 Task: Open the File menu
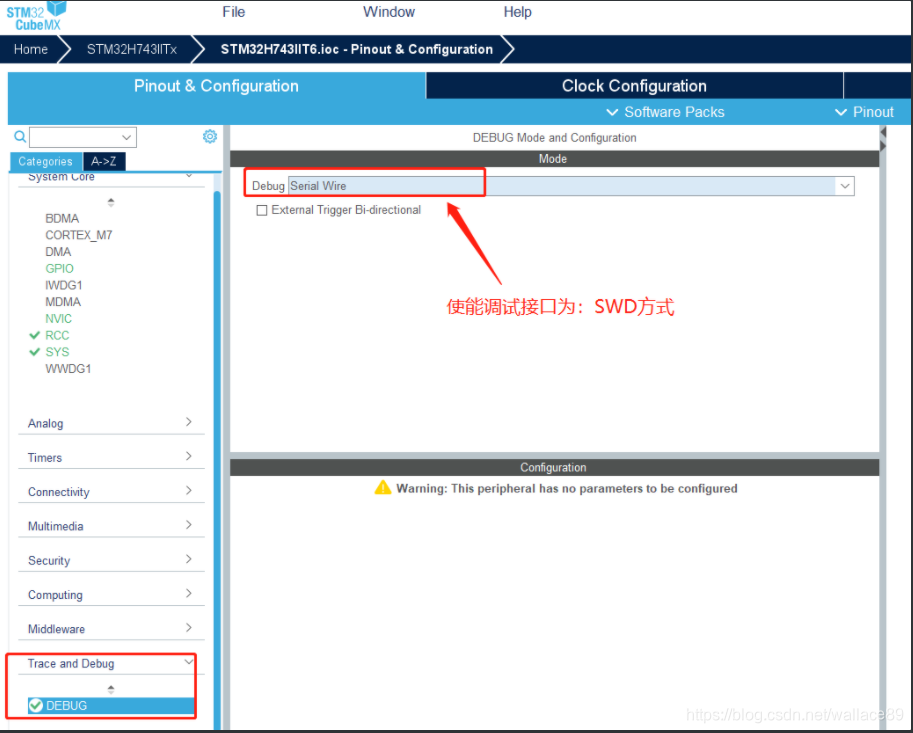(x=233, y=12)
